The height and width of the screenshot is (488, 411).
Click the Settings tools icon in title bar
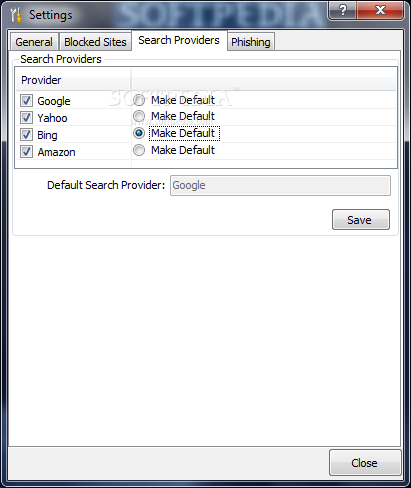click(x=16, y=15)
